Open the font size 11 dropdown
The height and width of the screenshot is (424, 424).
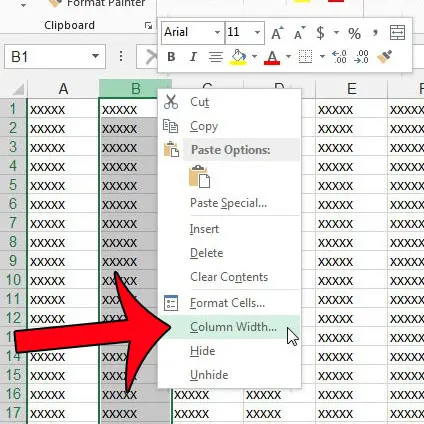click(257, 33)
